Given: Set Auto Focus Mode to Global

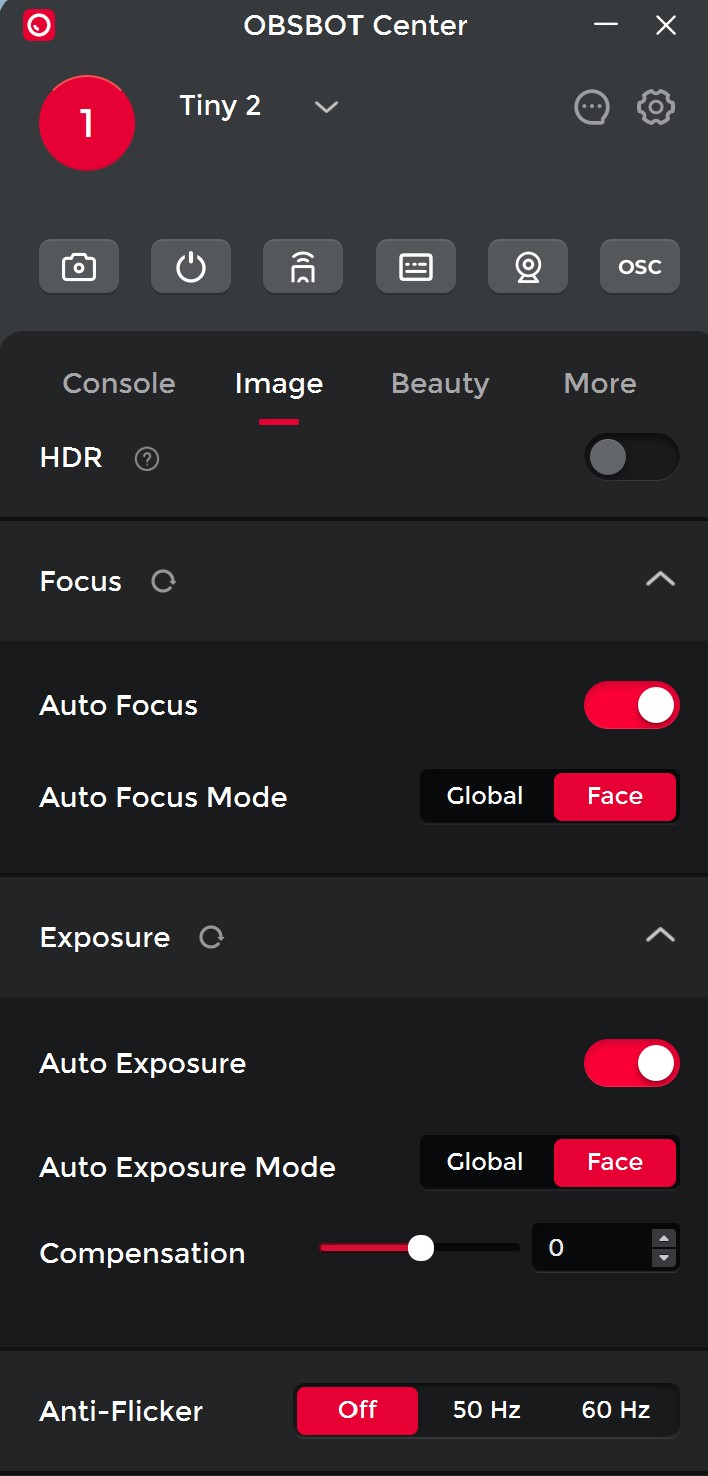Looking at the screenshot, I should click(485, 796).
